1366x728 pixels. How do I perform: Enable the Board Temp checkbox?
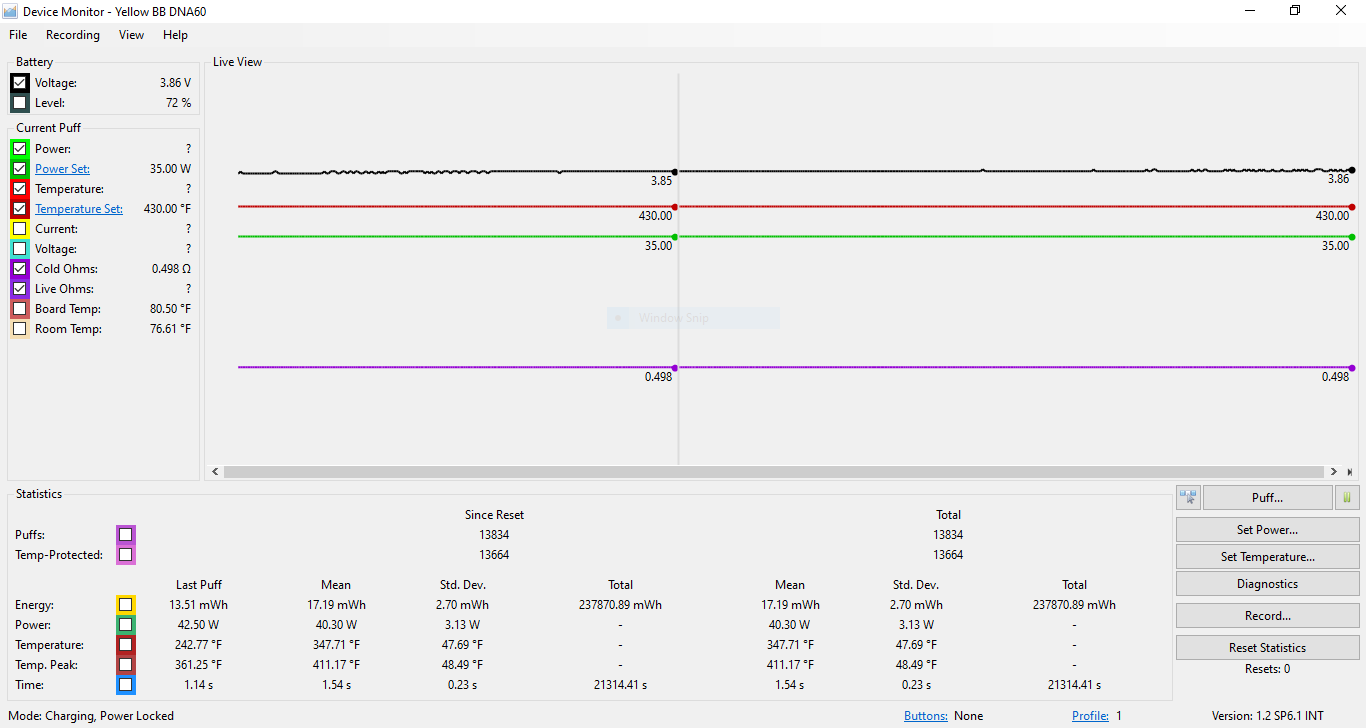20,309
